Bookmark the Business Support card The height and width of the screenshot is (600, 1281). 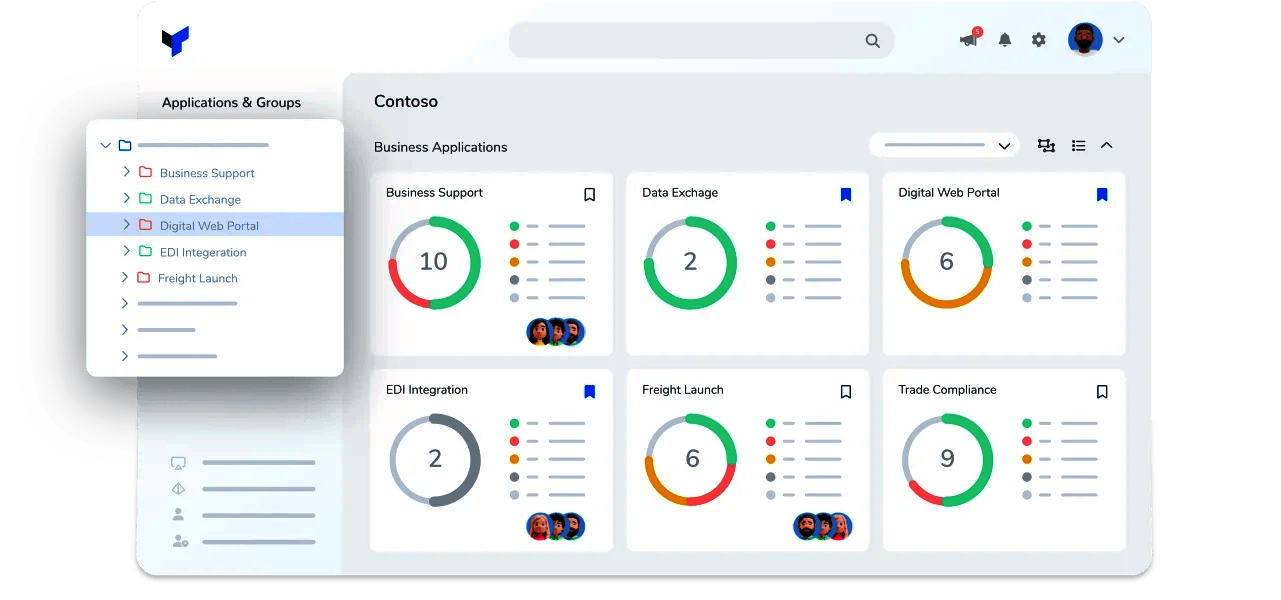click(x=590, y=195)
